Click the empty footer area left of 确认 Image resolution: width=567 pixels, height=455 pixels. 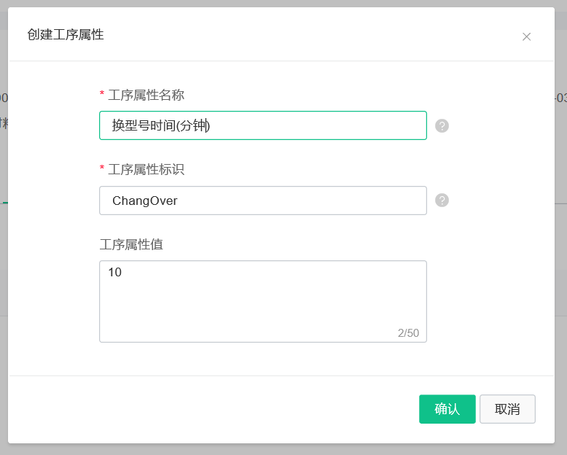tap(213, 409)
